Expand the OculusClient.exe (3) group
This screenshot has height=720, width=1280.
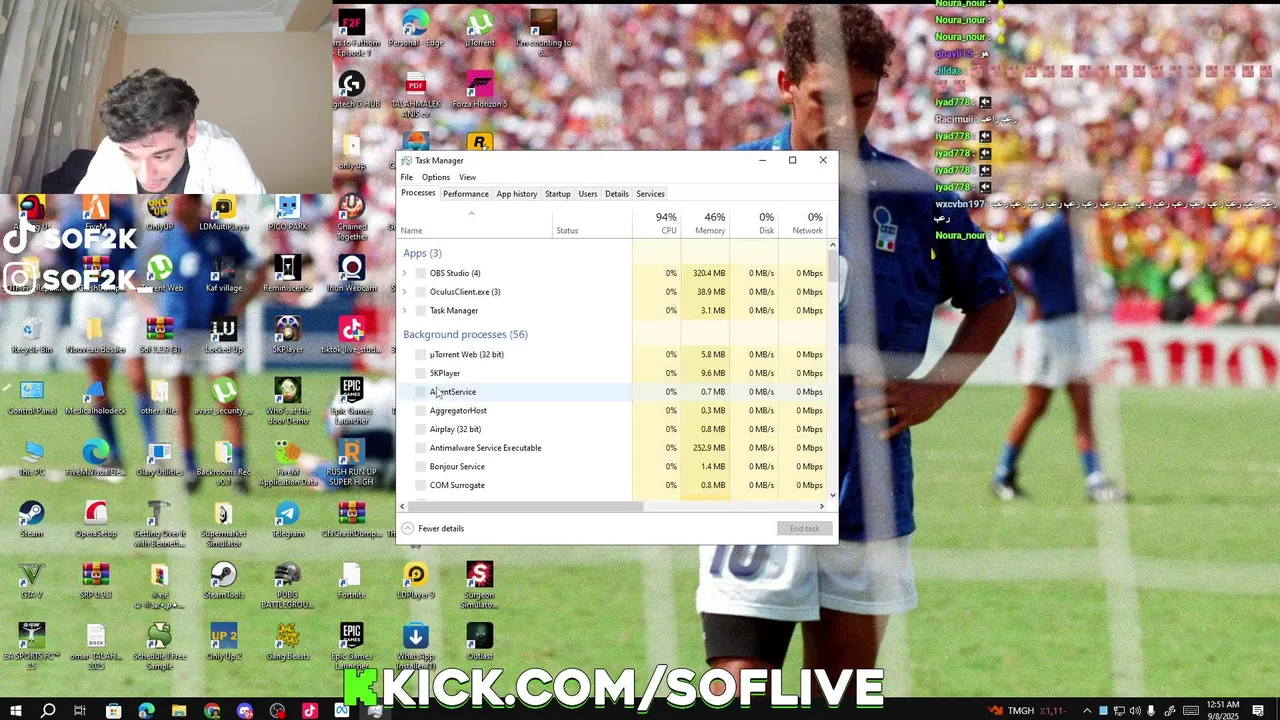click(404, 292)
